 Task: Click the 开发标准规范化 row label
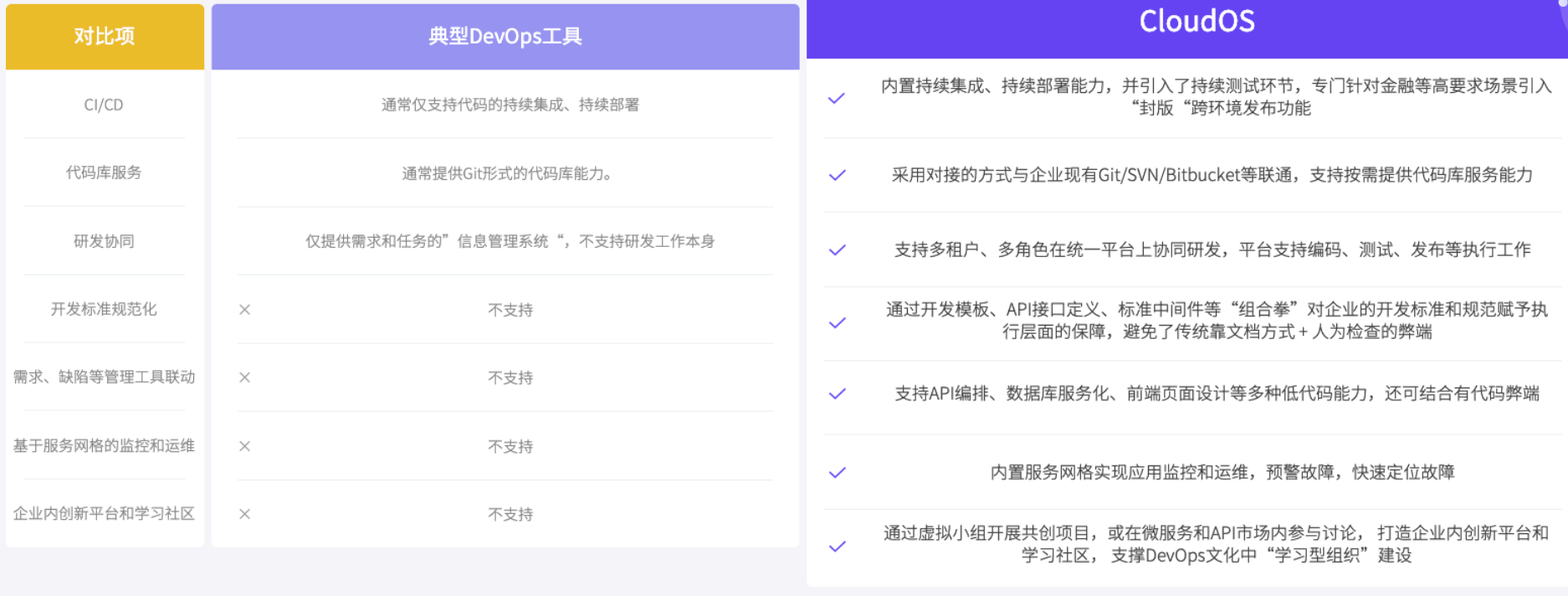104,309
